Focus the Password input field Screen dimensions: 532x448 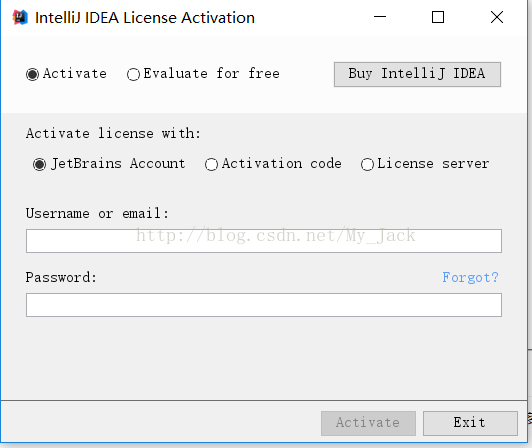click(264, 305)
